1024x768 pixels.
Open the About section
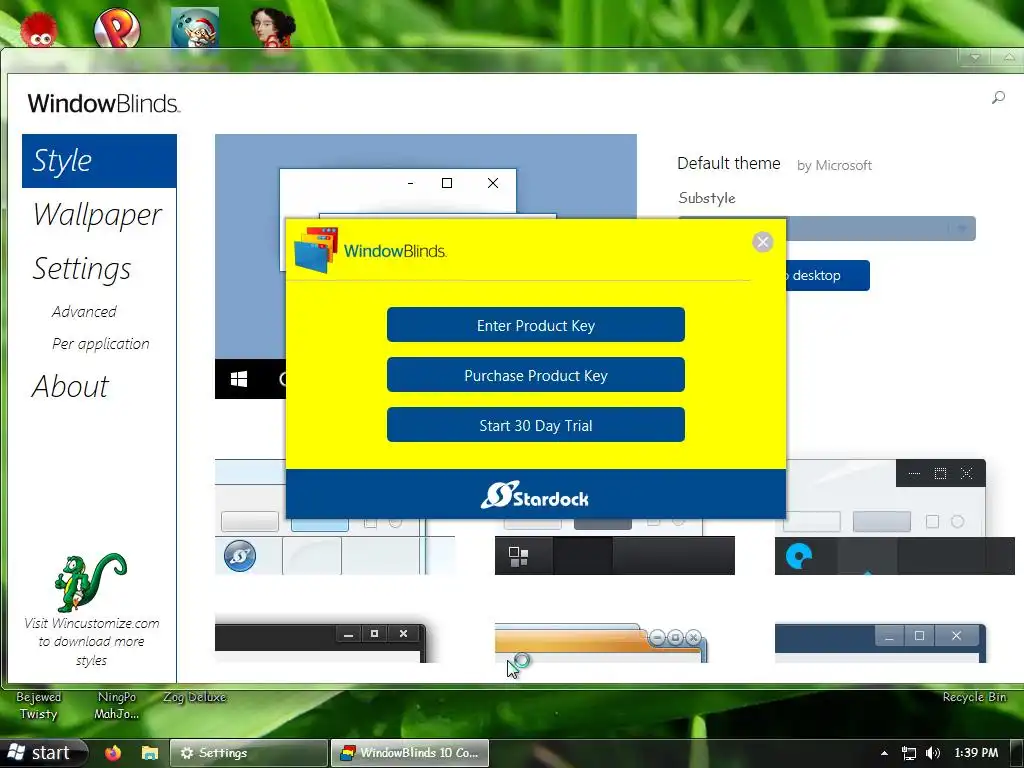(70, 386)
